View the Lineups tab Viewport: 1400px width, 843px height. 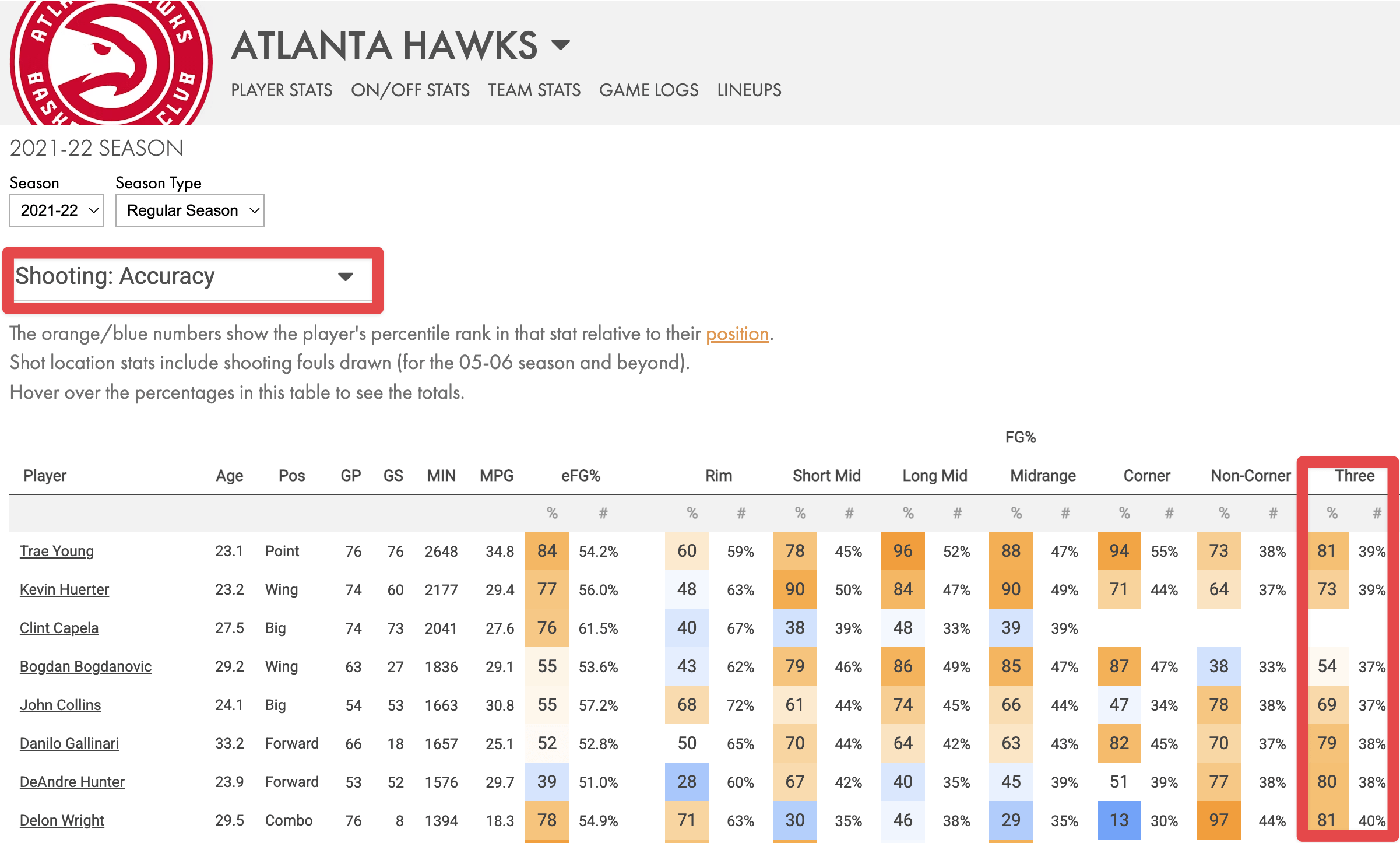[x=749, y=90]
